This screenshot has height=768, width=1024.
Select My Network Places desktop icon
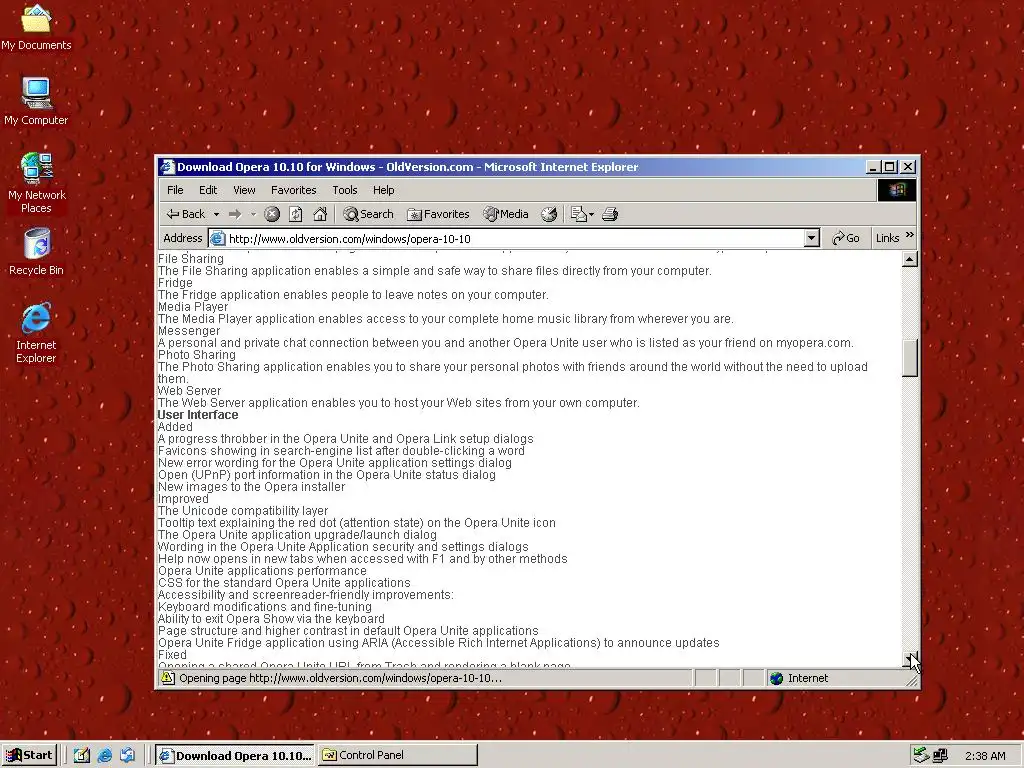pos(36,183)
